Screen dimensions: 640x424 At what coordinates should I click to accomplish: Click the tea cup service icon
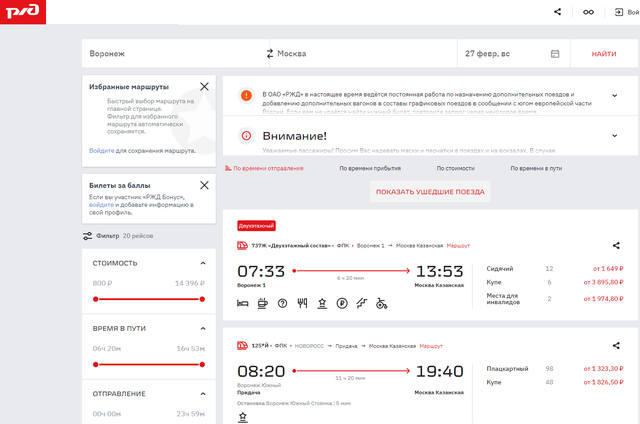click(x=262, y=303)
